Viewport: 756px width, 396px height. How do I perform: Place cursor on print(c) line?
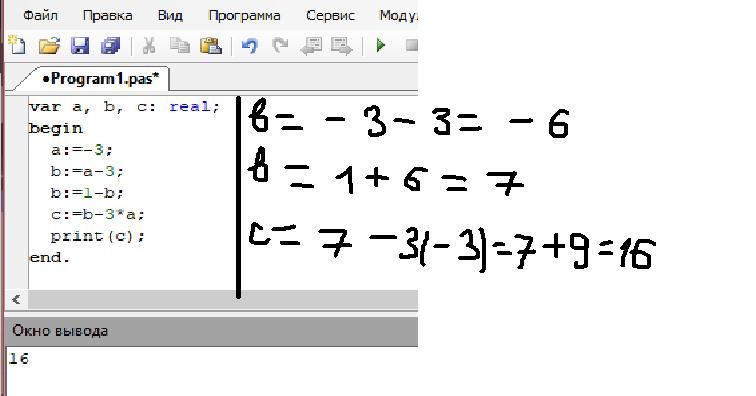tap(97, 236)
